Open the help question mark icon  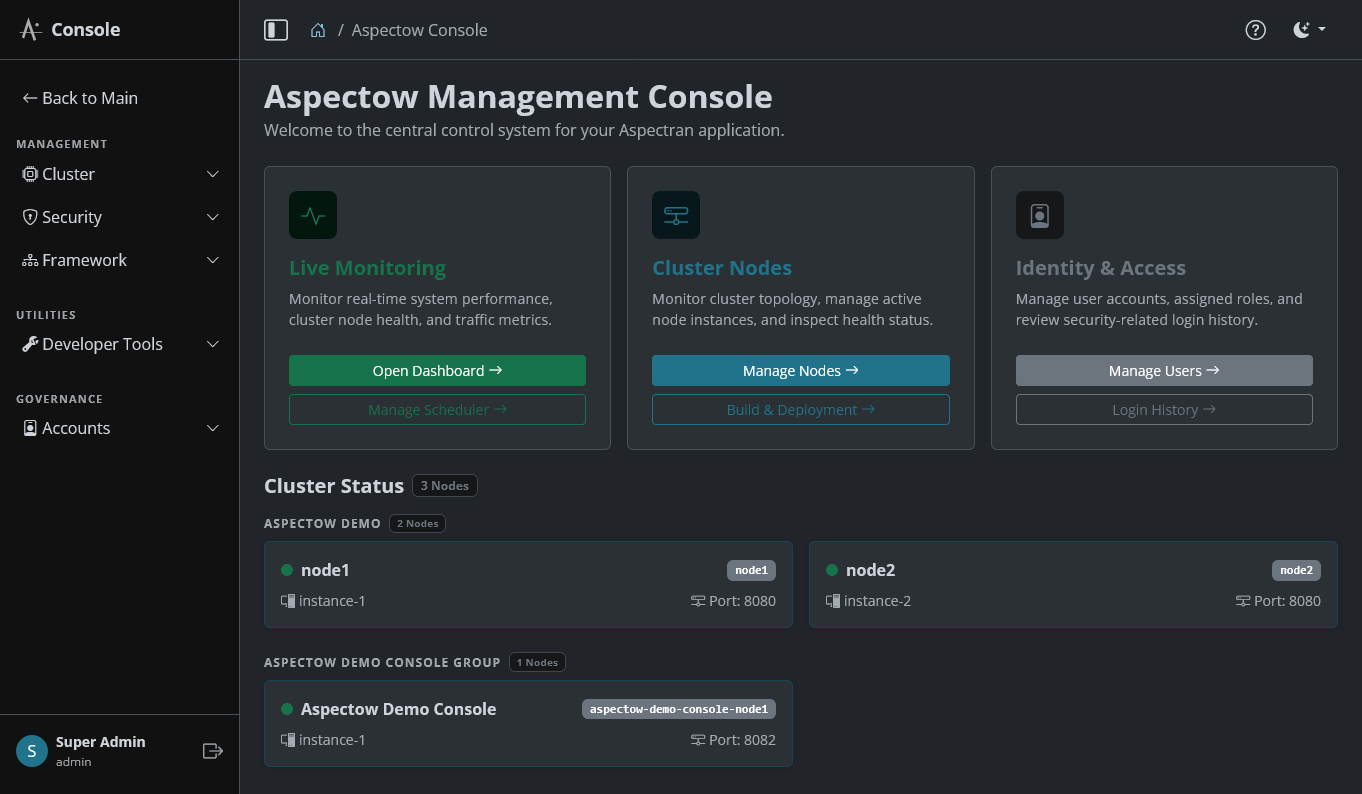click(x=1255, y=30)
